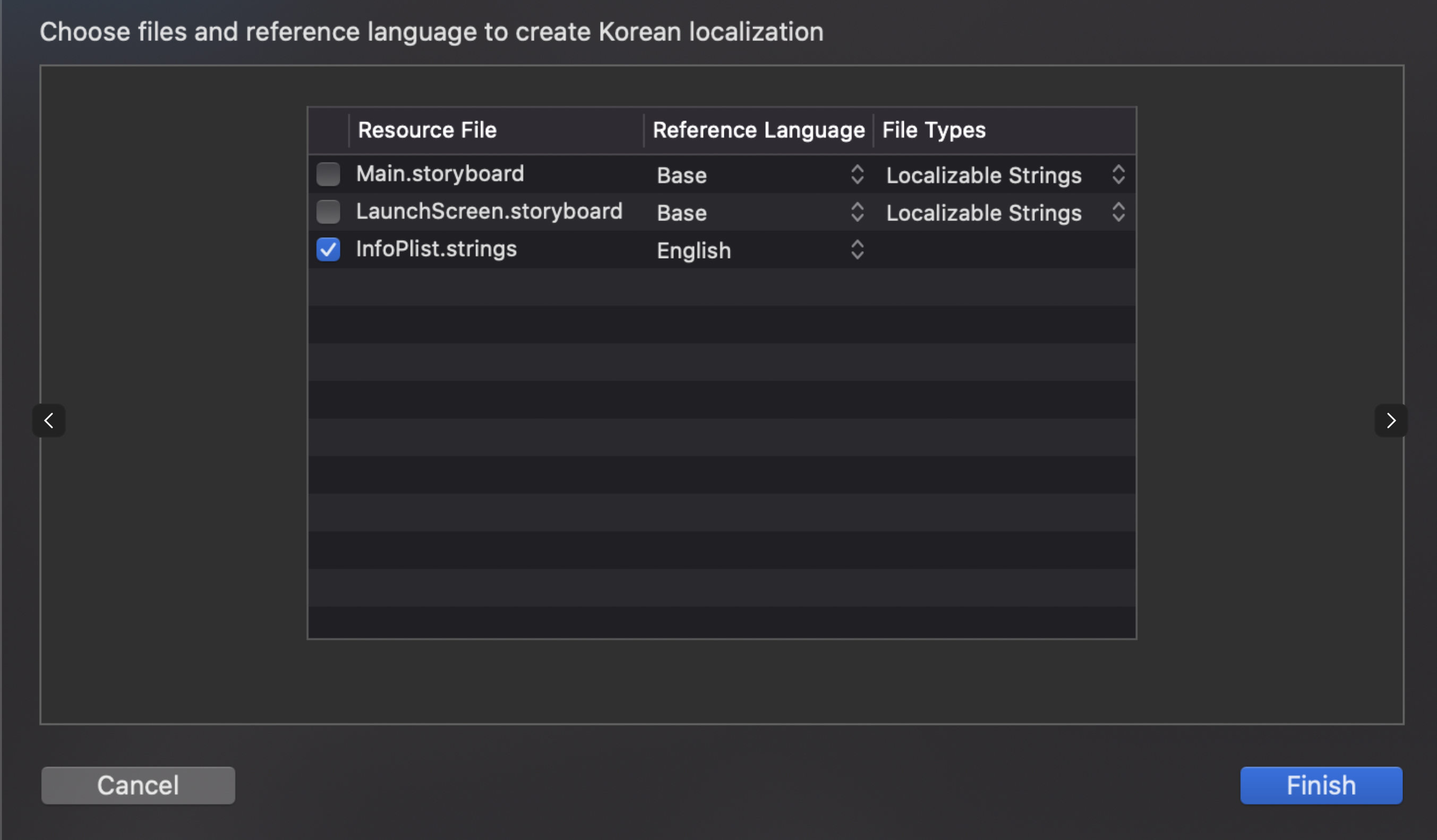Open LaunchScreen.storyboard Base language dropdown
This screenshot has height=840, width=1437.
(759, 213)
